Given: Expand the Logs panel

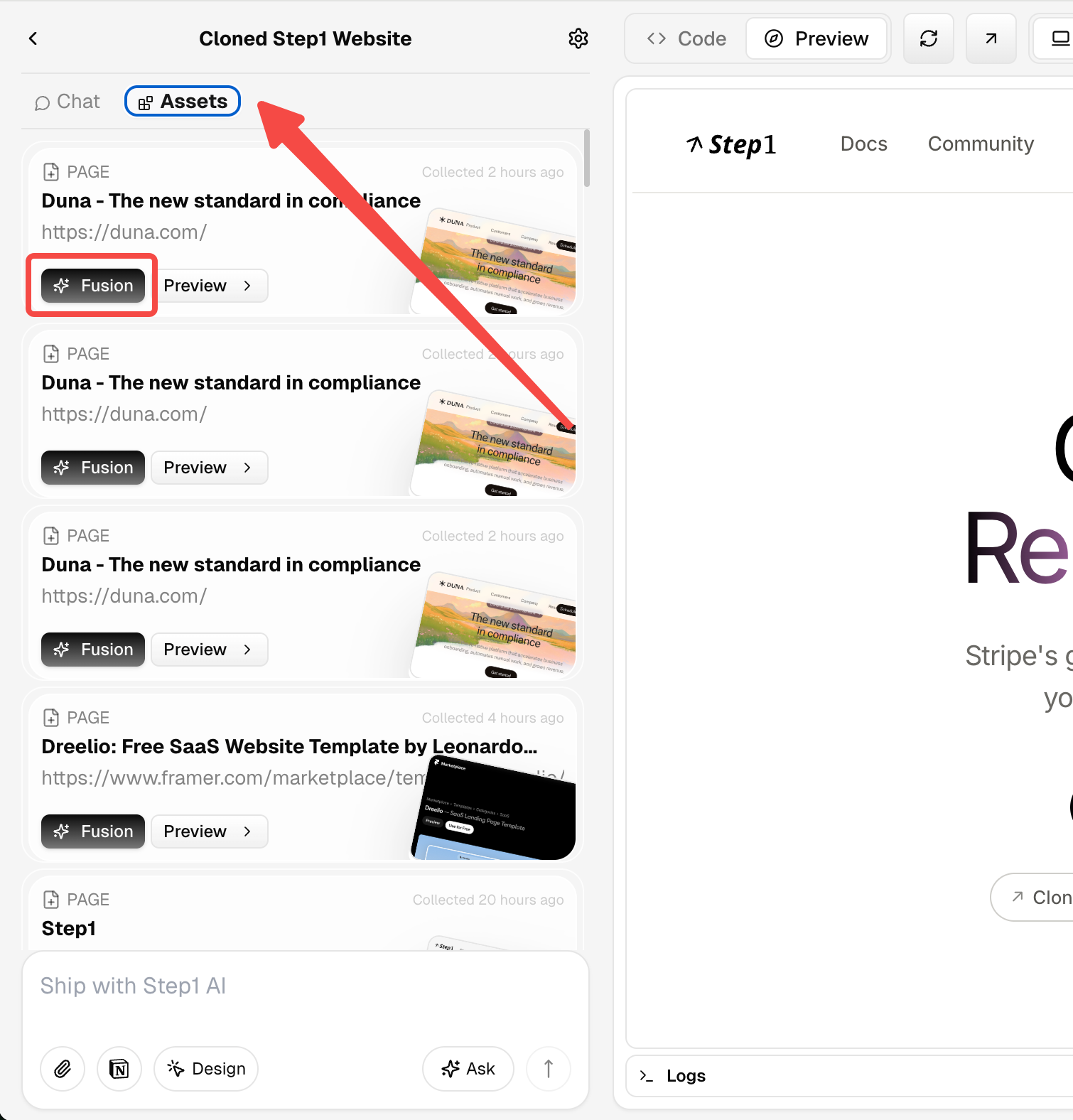Looking at the screenshot, I should point(849,1076).
